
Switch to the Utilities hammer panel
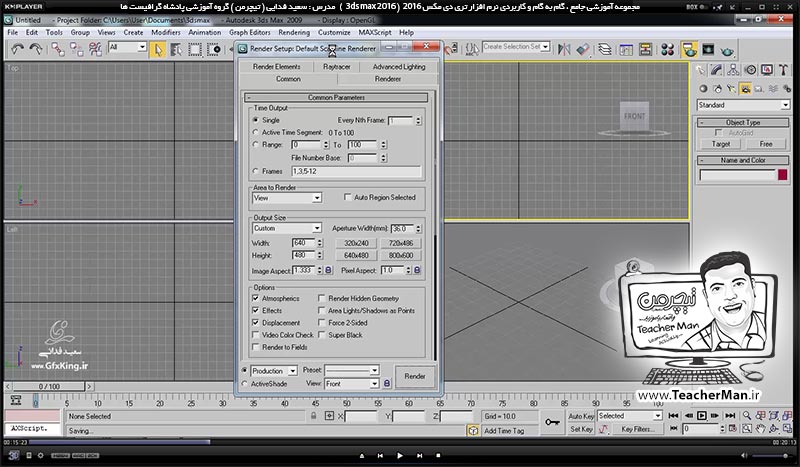pyautogui.click(x=784, y=70)
